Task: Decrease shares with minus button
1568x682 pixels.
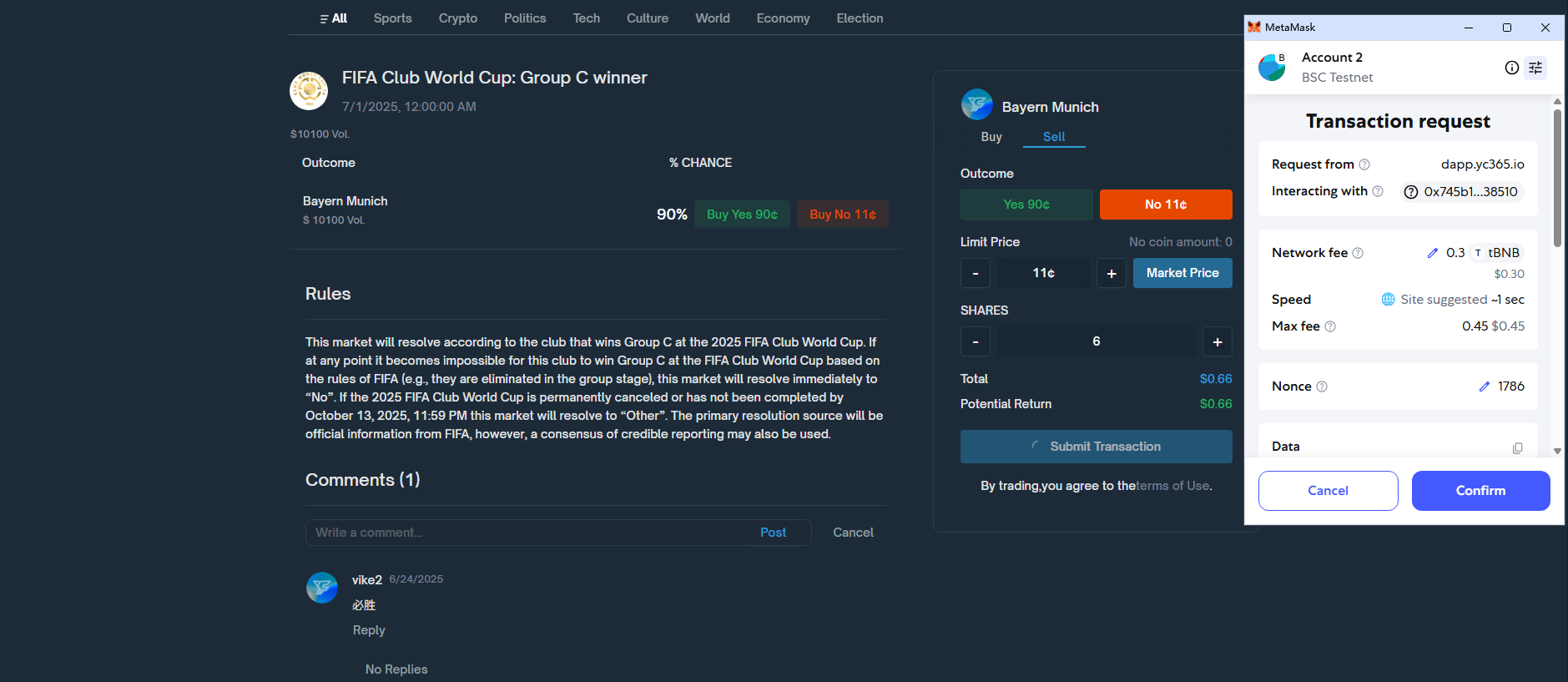Action: tap(976, 341)
